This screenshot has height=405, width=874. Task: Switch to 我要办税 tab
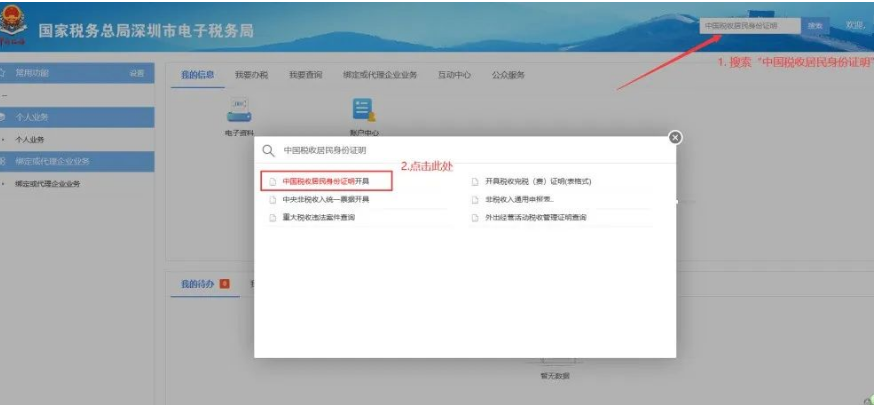251,75
